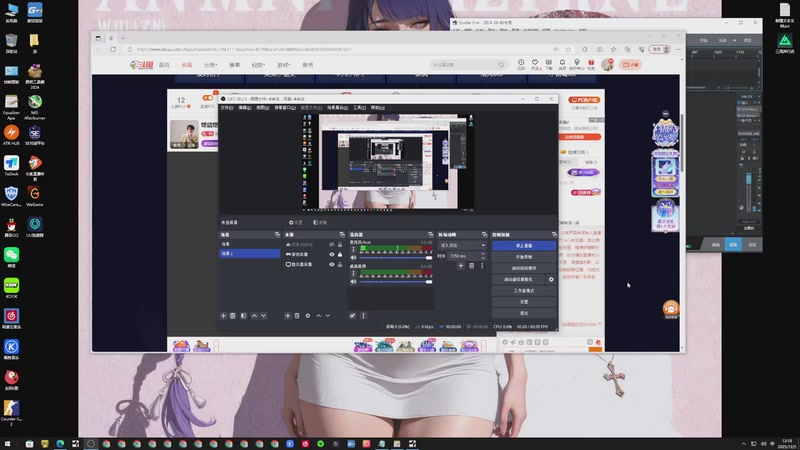Mute the desktop audio speaker icon
800x450 pixels.
[x=354, y=282]
